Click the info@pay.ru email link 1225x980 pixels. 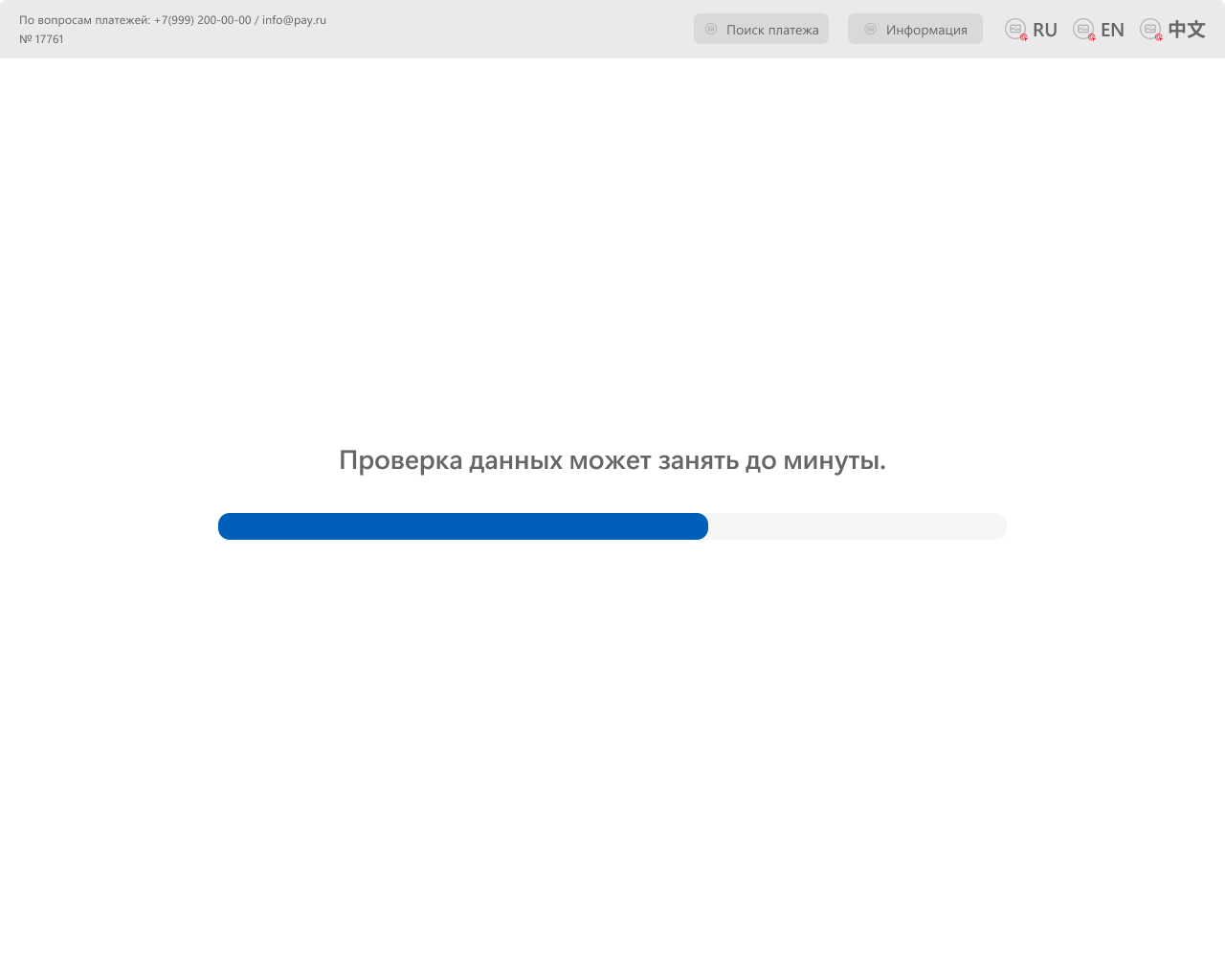coord(294,18)
